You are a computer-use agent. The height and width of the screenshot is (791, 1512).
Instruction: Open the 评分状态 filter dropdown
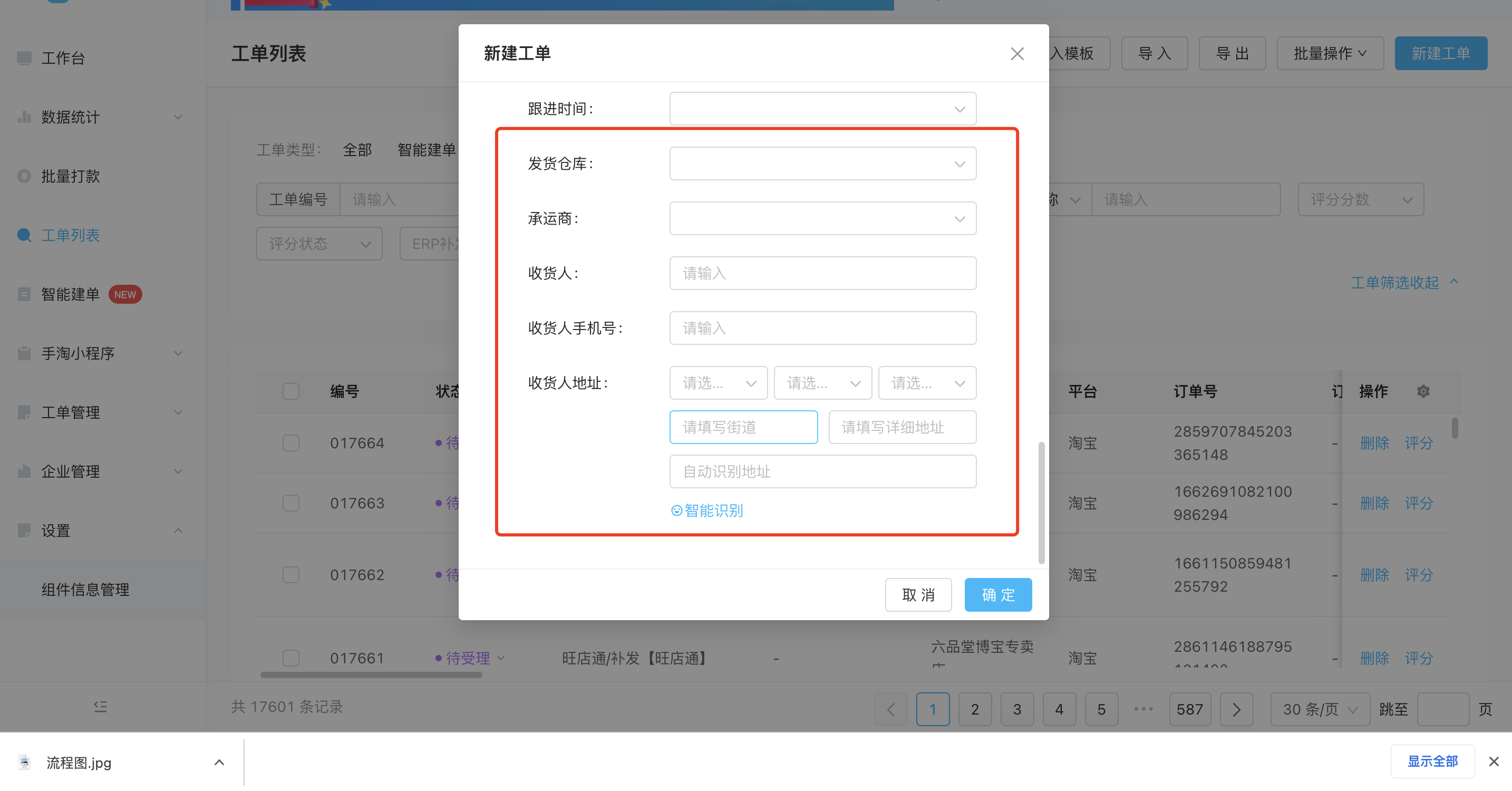(x=319, y=244)
